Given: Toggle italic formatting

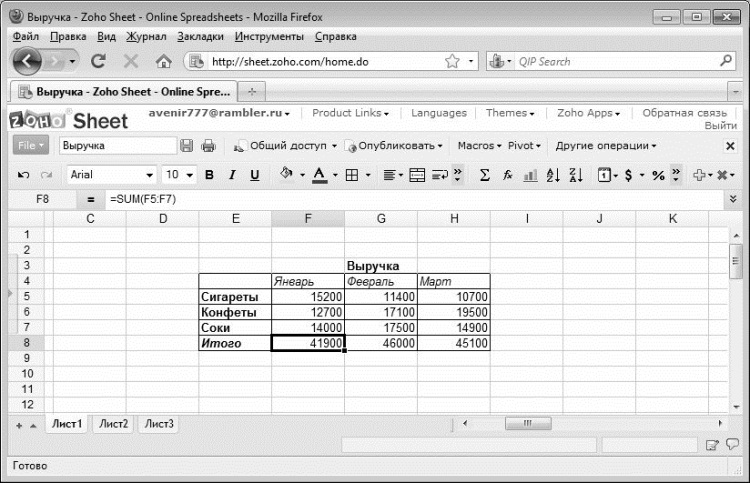Looking at the screenshot, I should pos(232,175).
